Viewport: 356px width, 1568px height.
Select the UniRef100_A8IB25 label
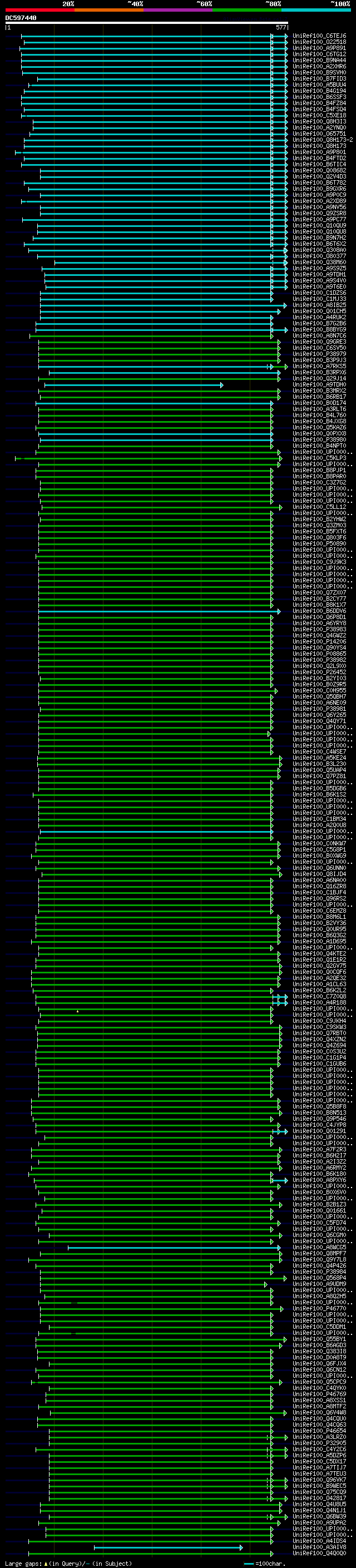pos(319,305)
